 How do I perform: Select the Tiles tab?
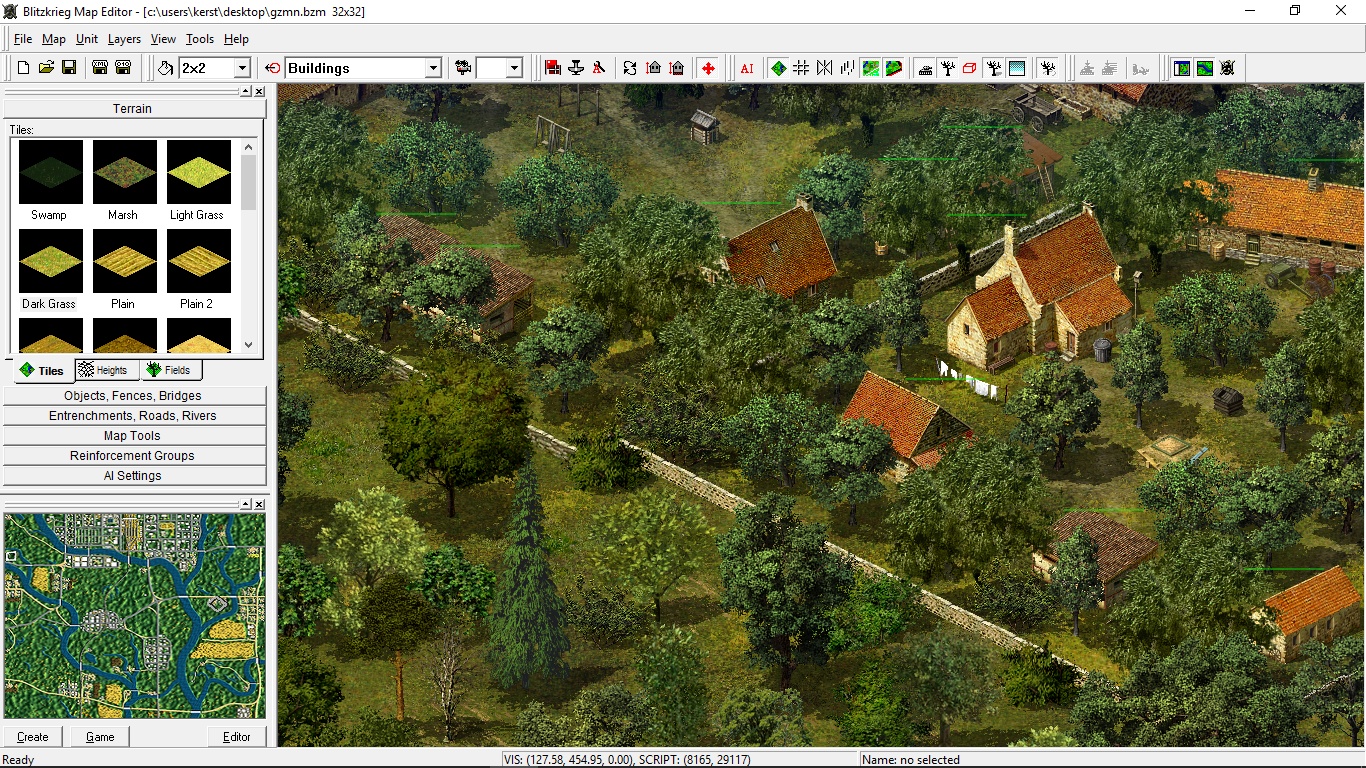click(42, 371)
